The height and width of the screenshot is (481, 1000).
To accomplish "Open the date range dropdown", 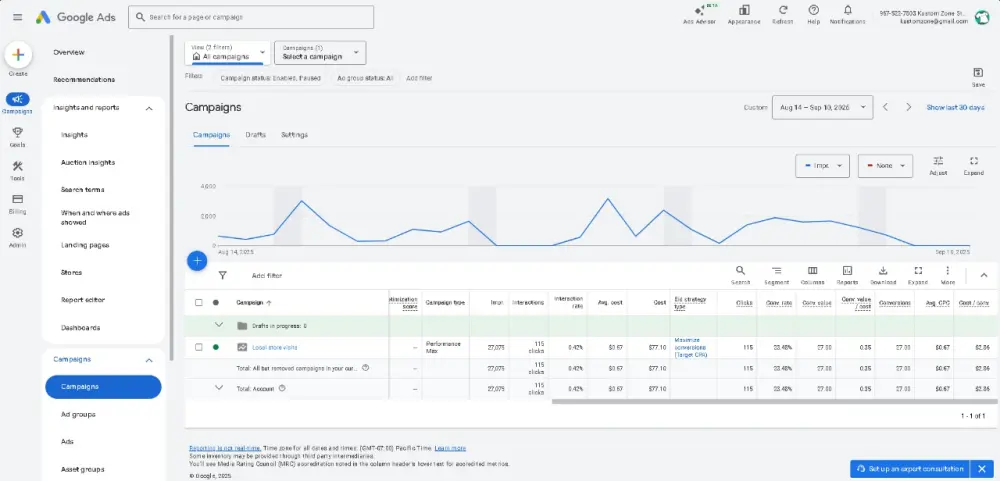I will click(x=824, y=107).
